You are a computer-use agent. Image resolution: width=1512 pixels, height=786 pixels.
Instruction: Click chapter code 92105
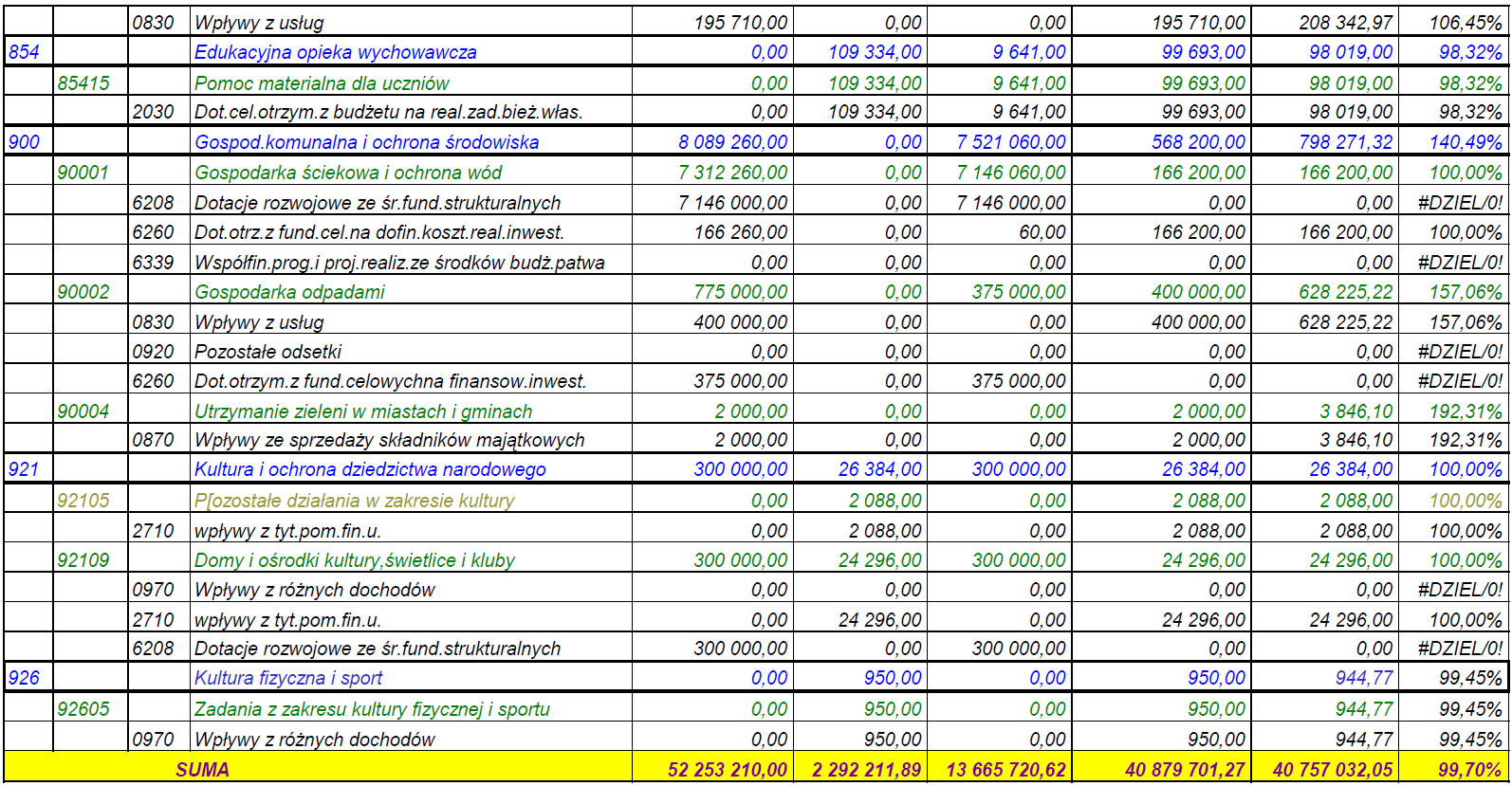83,501
